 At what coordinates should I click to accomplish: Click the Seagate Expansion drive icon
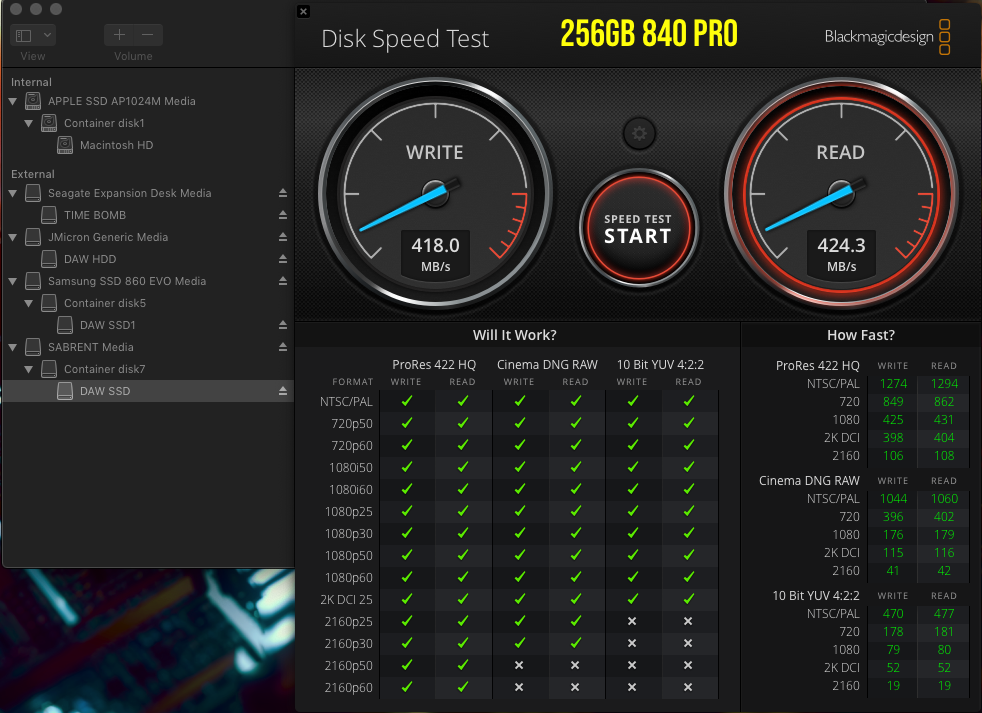click(33, 193)
